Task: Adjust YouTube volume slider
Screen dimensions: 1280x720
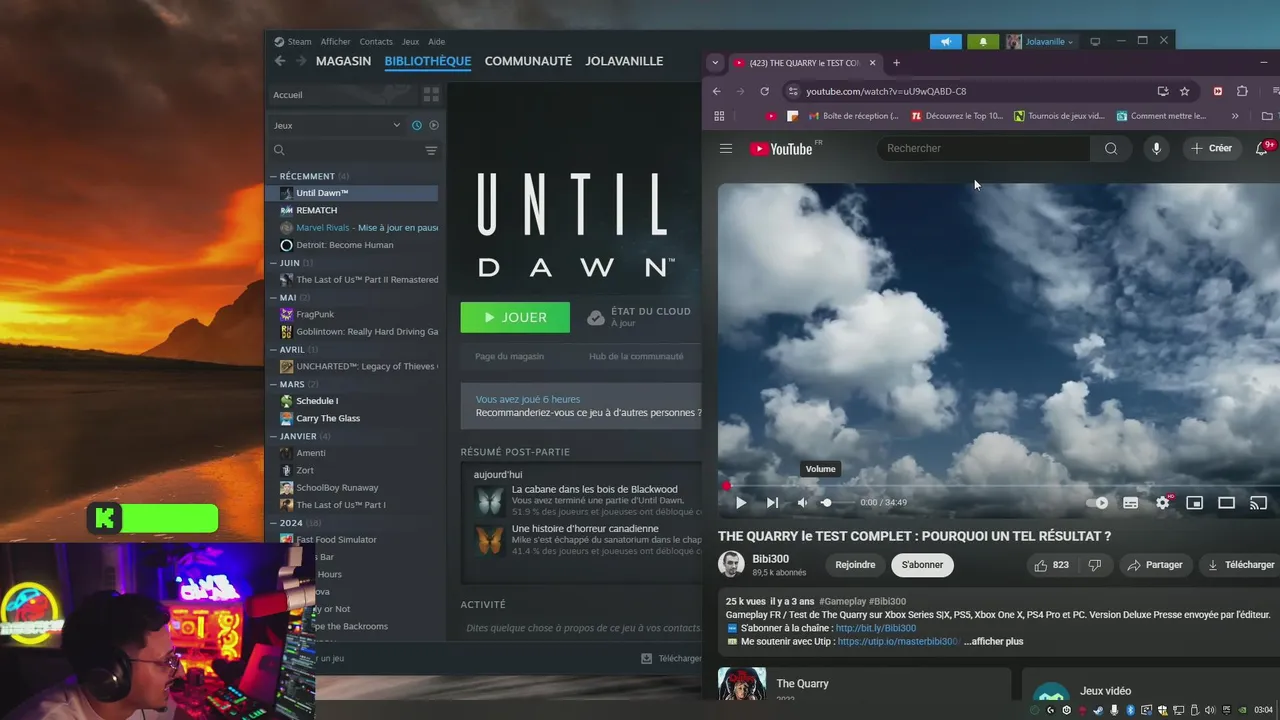Action: pos(838,503)
